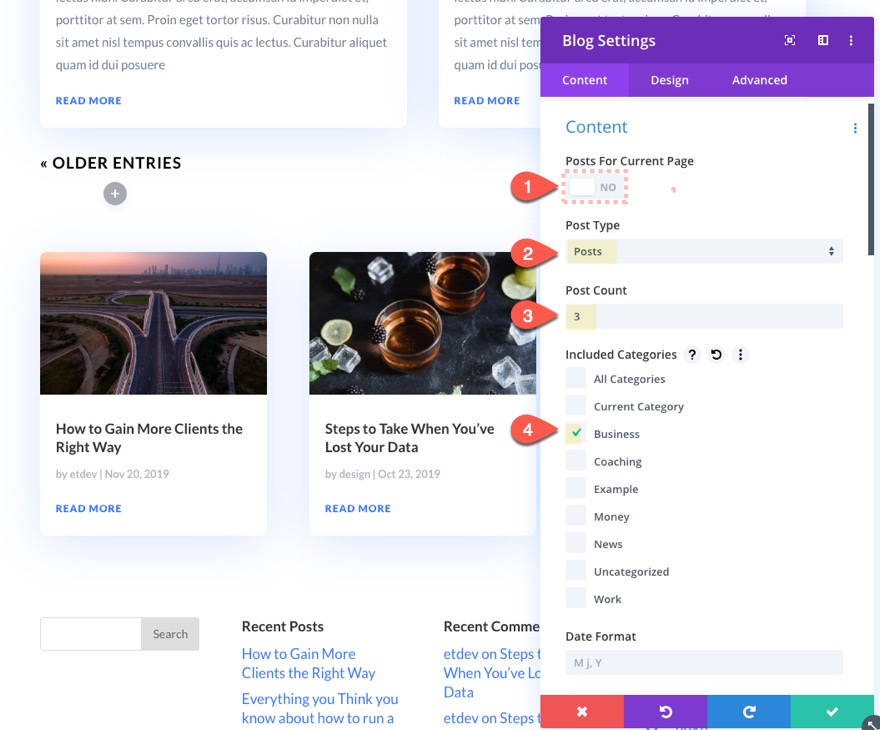Save changes with the green checkmark button
The width and height of the screenshot is (880, 730).
tap(831, 712)
